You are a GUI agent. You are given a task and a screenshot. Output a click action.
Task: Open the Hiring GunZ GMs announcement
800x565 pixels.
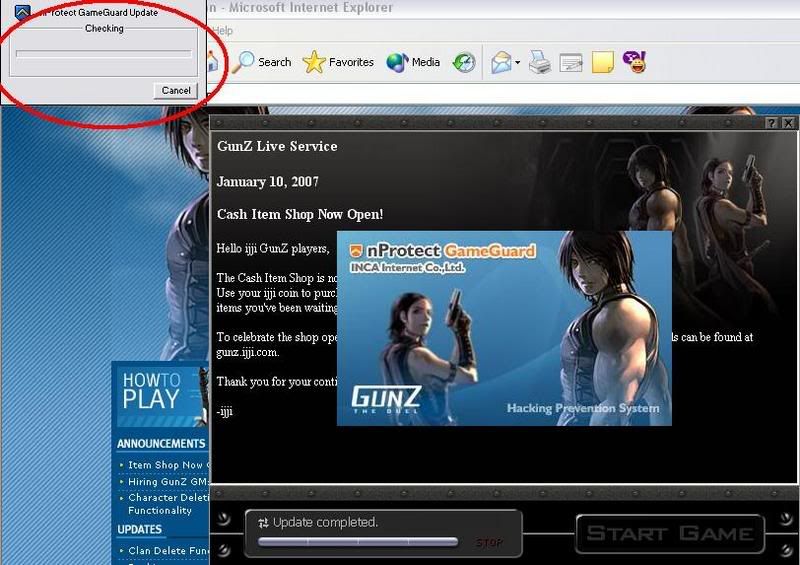(168, 481)
